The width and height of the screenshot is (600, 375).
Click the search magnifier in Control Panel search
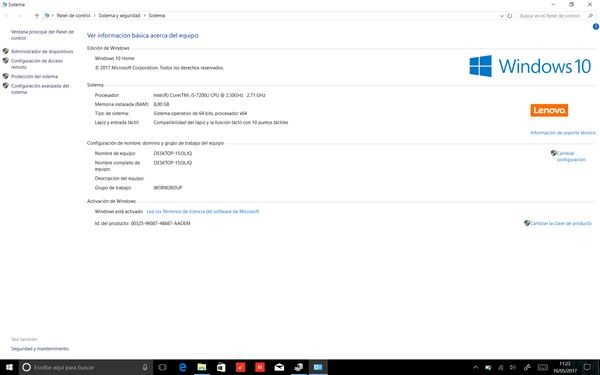590,16
